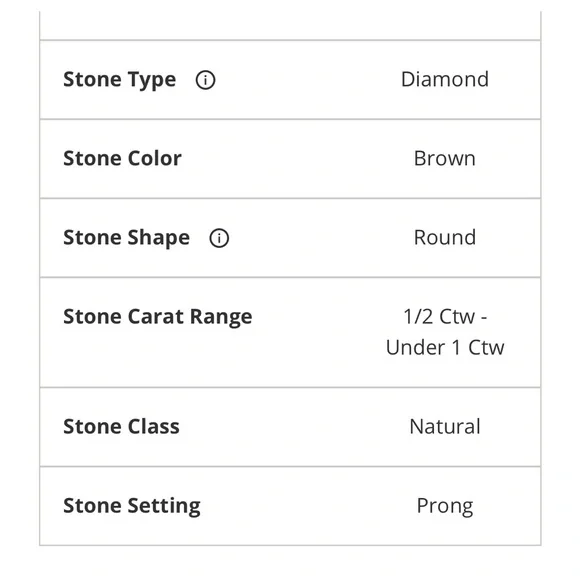Select the 1/2 Ctw text line

445,317
